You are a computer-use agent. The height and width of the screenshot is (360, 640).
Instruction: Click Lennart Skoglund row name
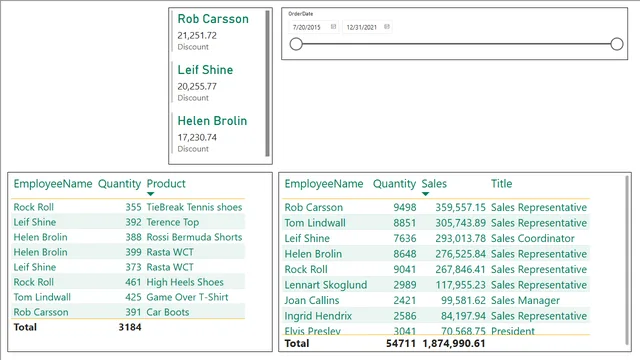point(326,285)
